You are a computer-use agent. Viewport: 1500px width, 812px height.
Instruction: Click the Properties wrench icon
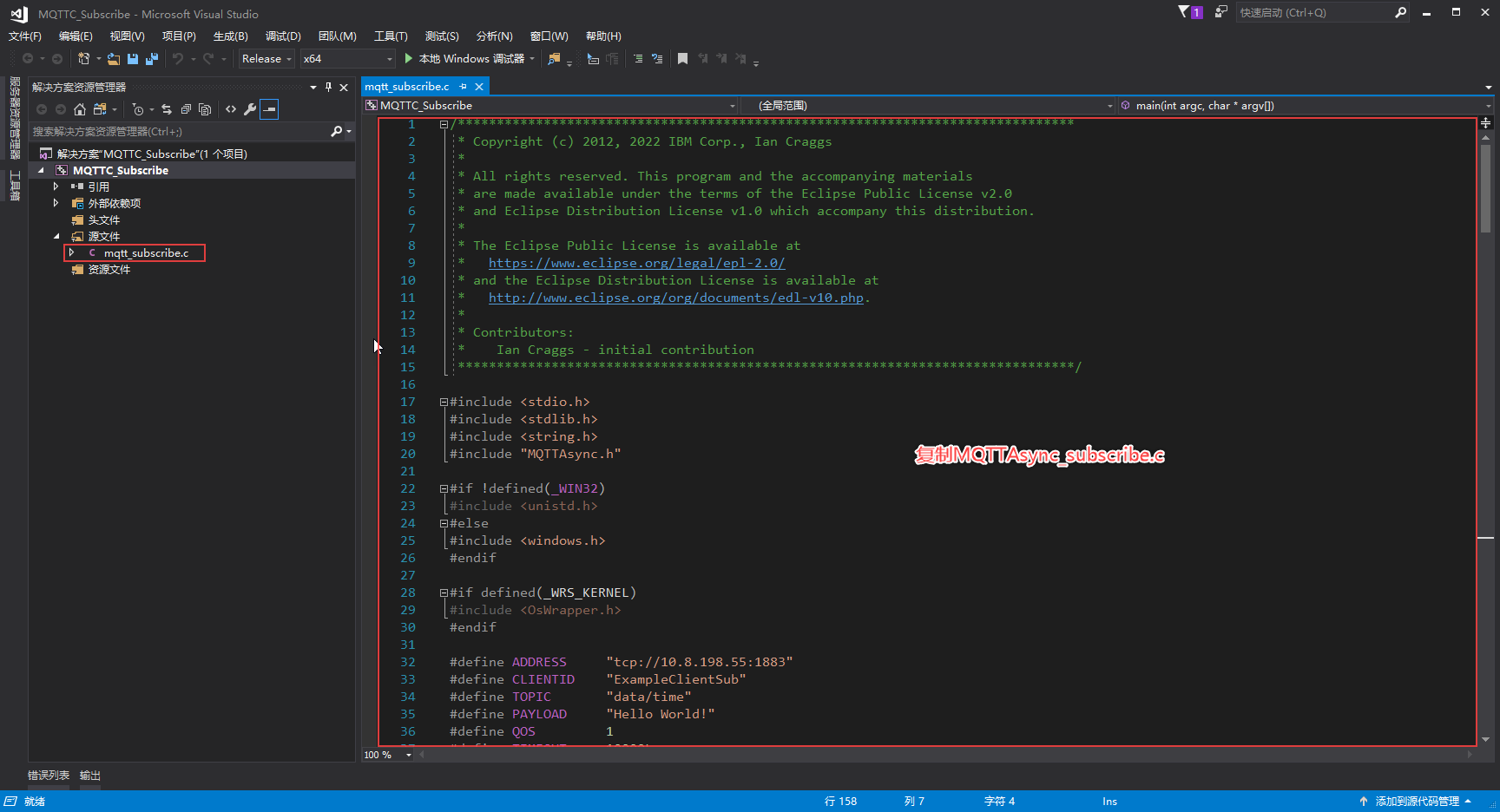250,109
